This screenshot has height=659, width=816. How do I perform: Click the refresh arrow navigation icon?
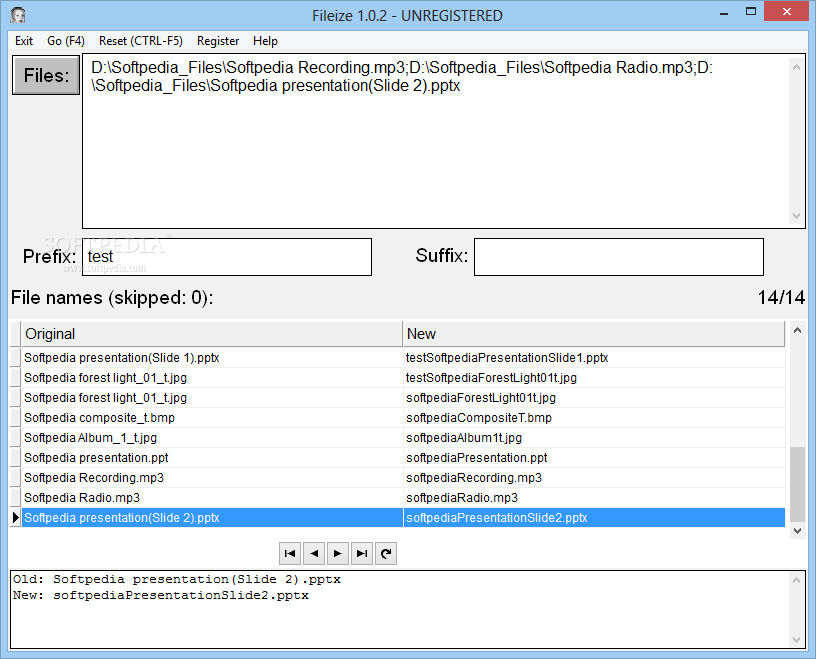coord(386,553)
